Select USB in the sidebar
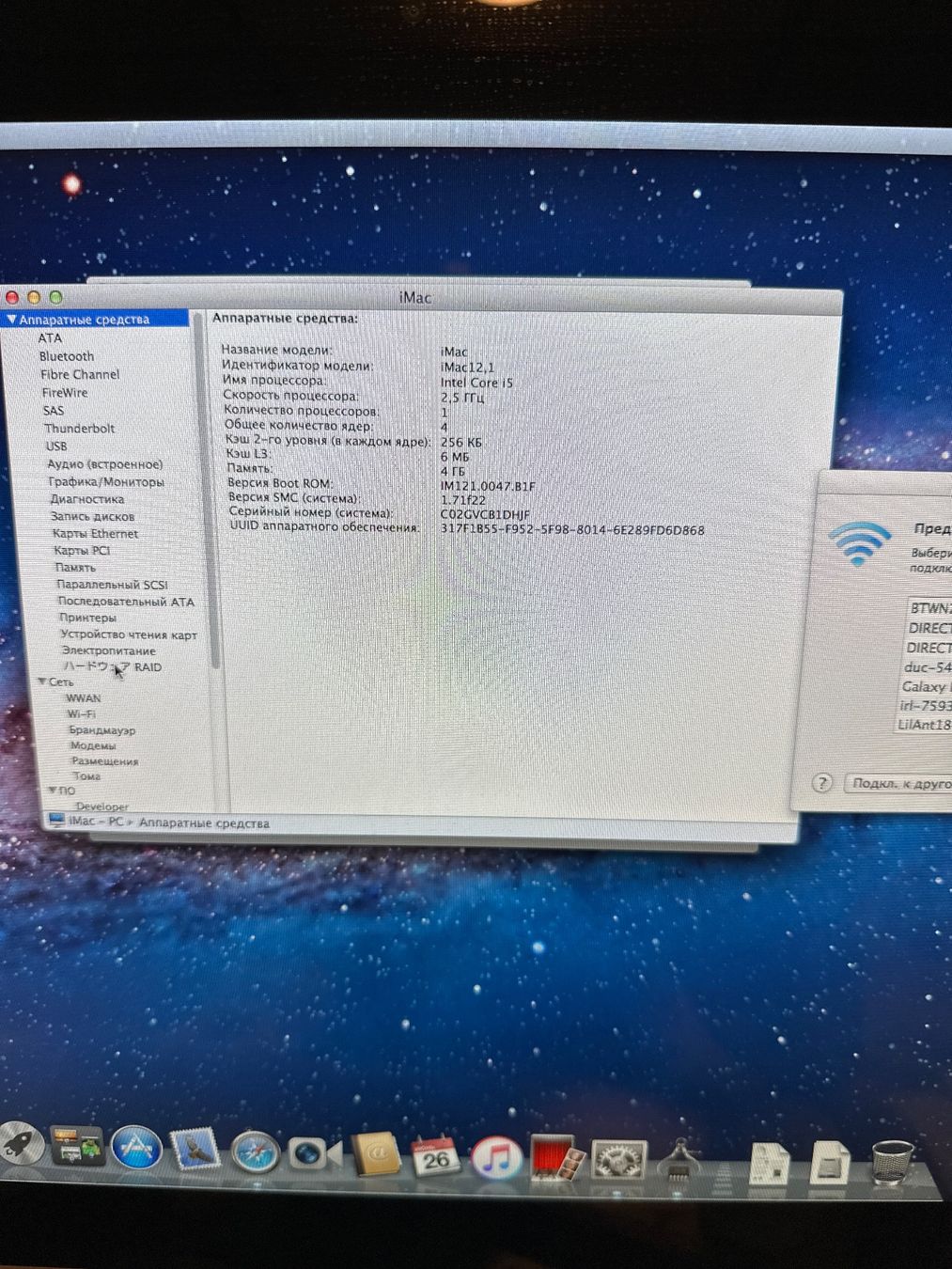The image size is (952, 1269). click(x=56, y=446)
